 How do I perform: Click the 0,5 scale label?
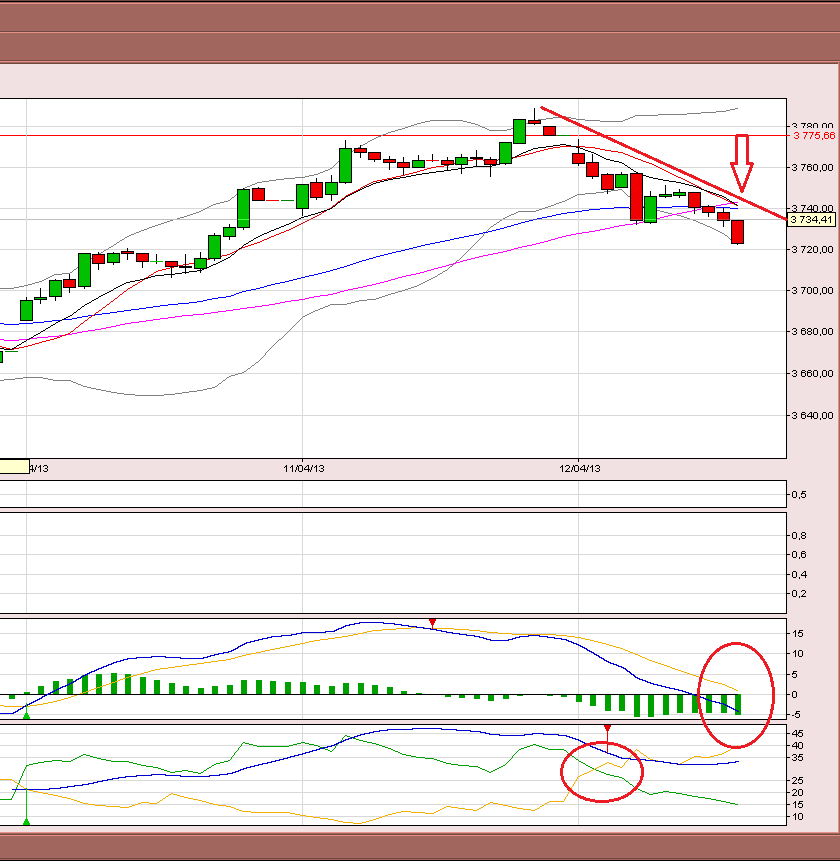(x=799, y=495)
